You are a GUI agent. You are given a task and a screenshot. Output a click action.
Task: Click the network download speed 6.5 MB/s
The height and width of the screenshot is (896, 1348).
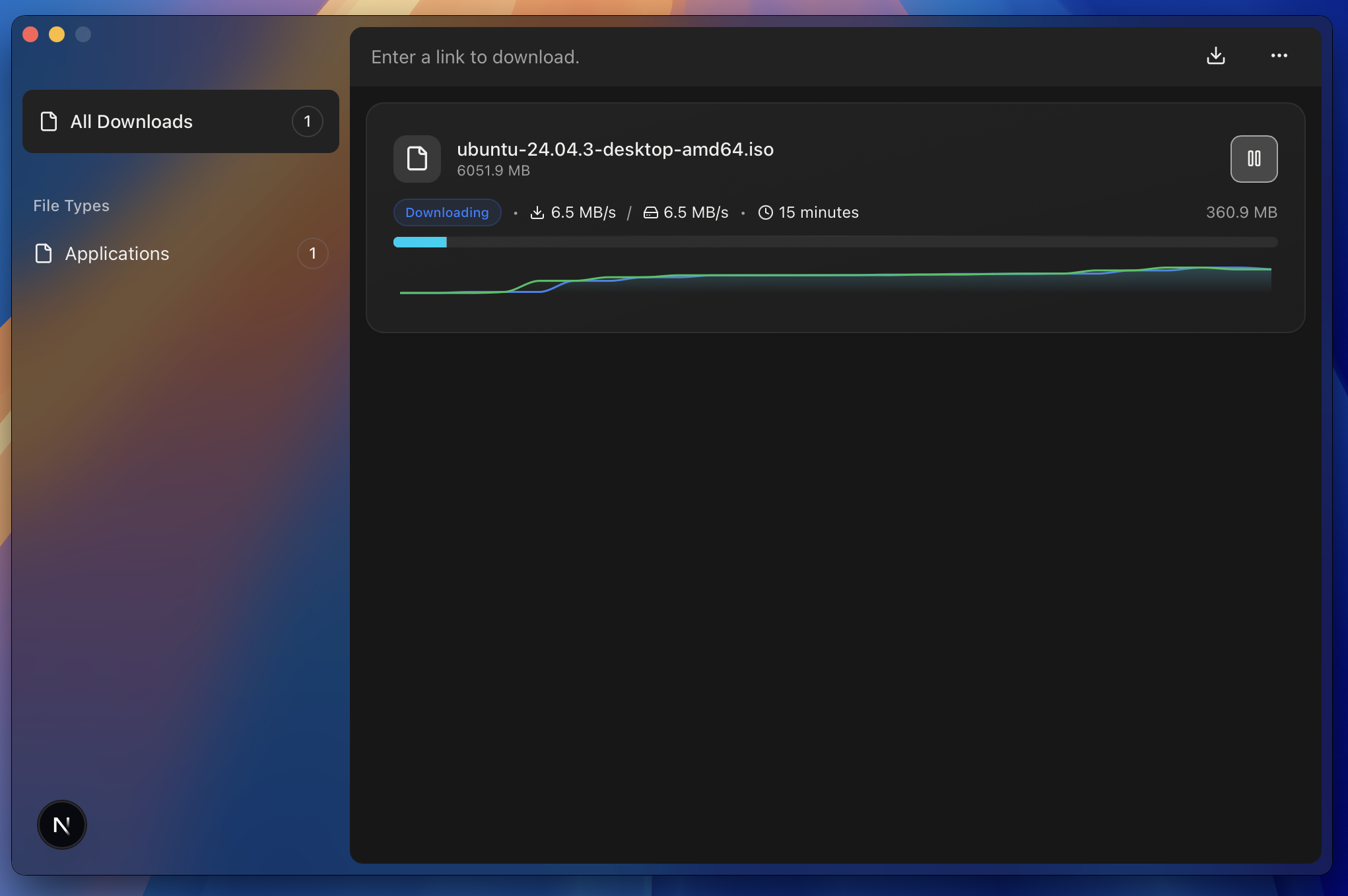pos(583,212)
